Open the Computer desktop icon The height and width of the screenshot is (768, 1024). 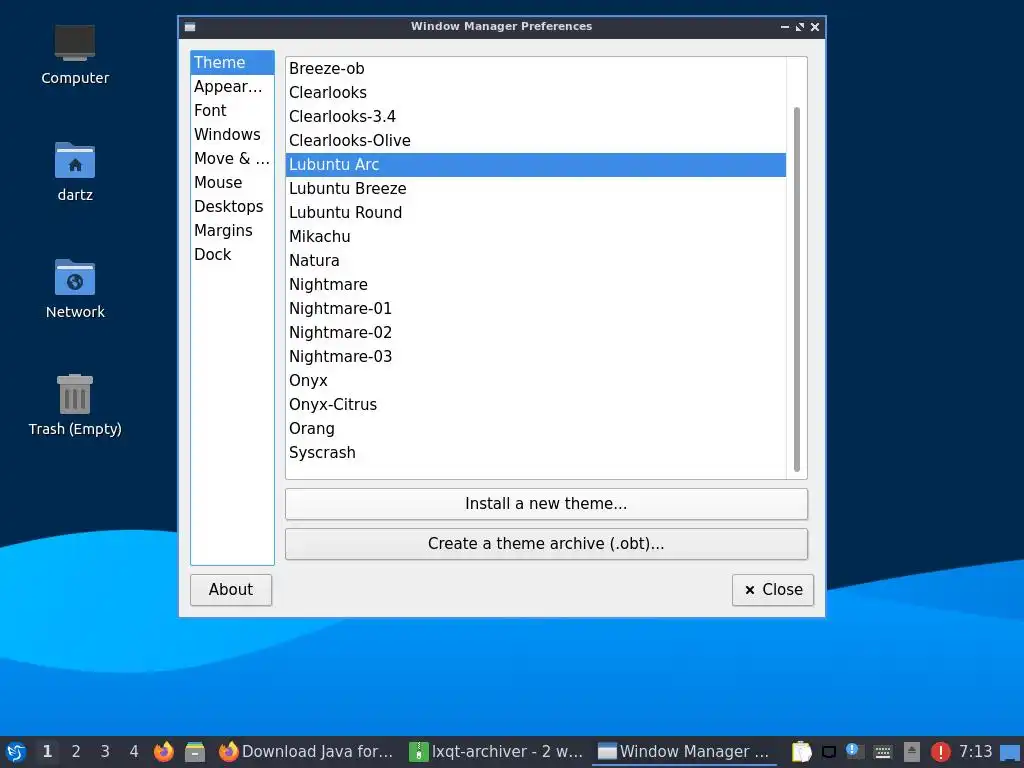click(75, 55)
